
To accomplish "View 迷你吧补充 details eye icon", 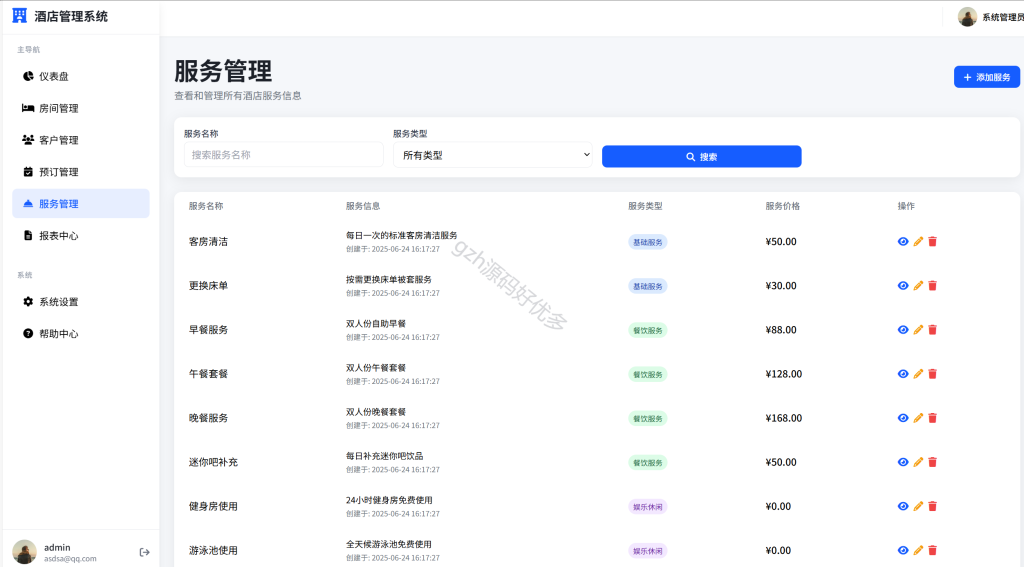I will click(903, 462).
